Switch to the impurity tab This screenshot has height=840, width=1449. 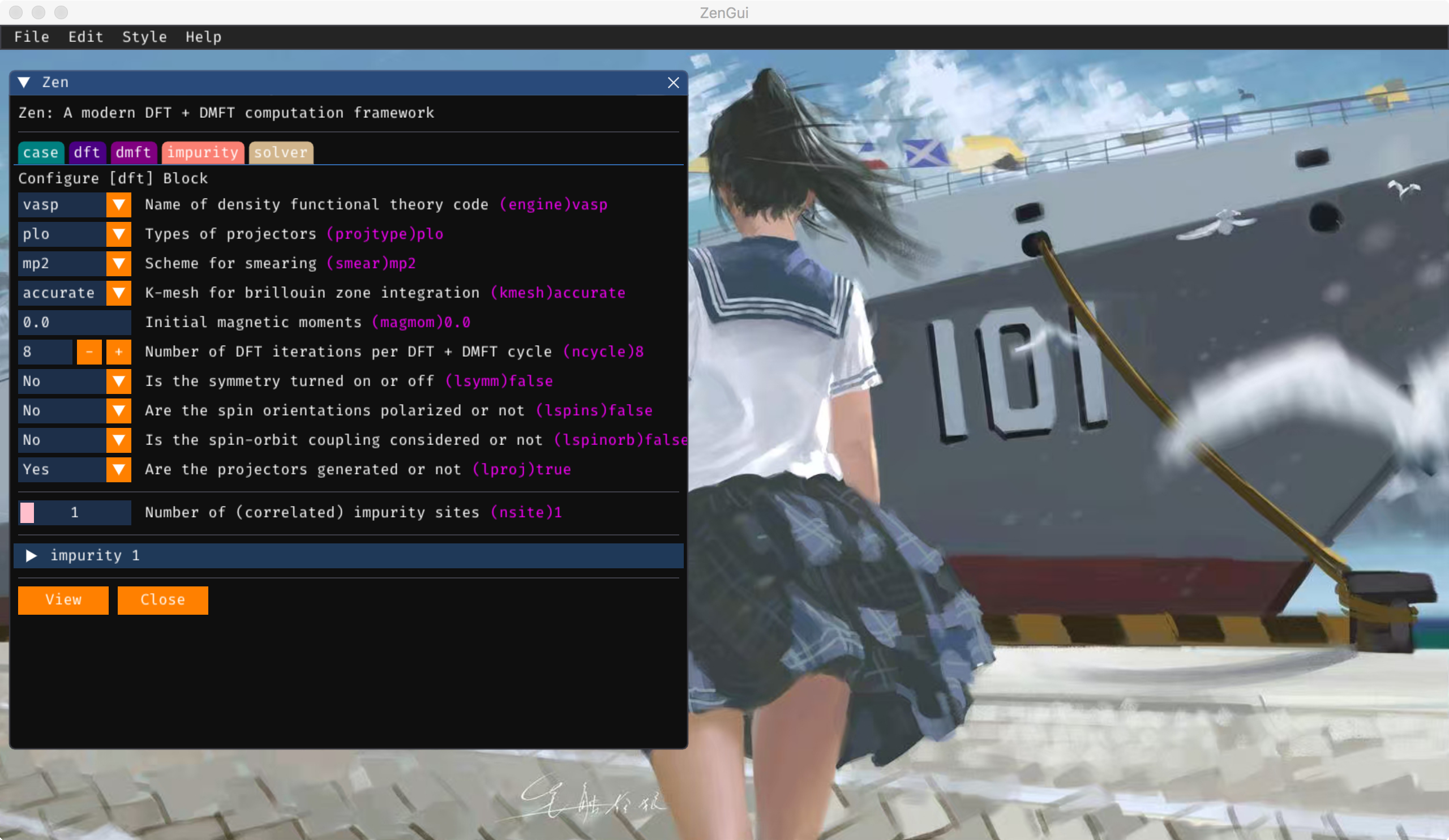click(x=203, y=152)
